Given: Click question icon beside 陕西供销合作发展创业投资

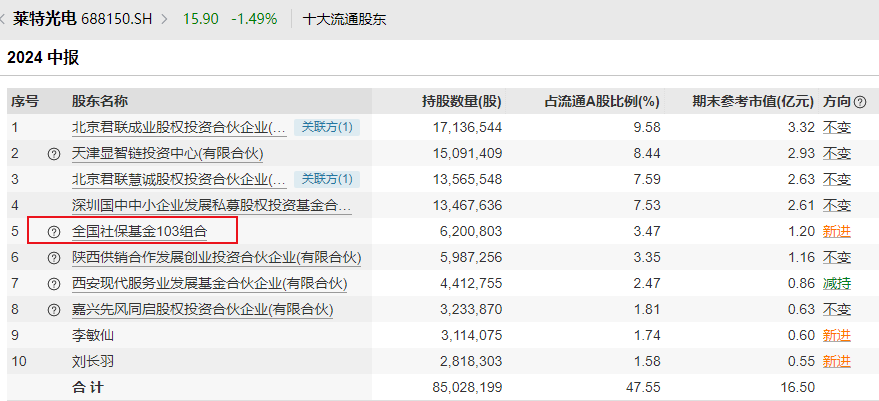Looking at the screenshot, I should pyautogui.click(x=54, y=258).
